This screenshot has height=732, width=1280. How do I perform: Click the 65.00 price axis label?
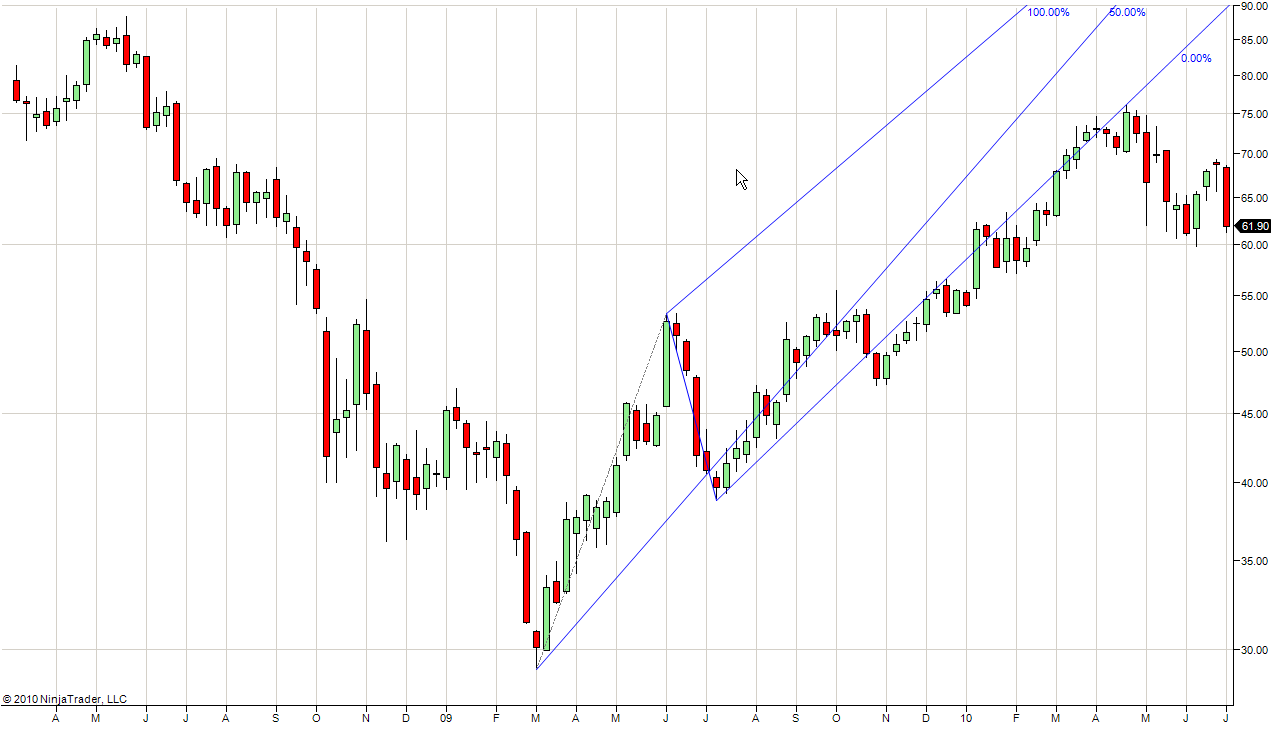(1254, 198)
